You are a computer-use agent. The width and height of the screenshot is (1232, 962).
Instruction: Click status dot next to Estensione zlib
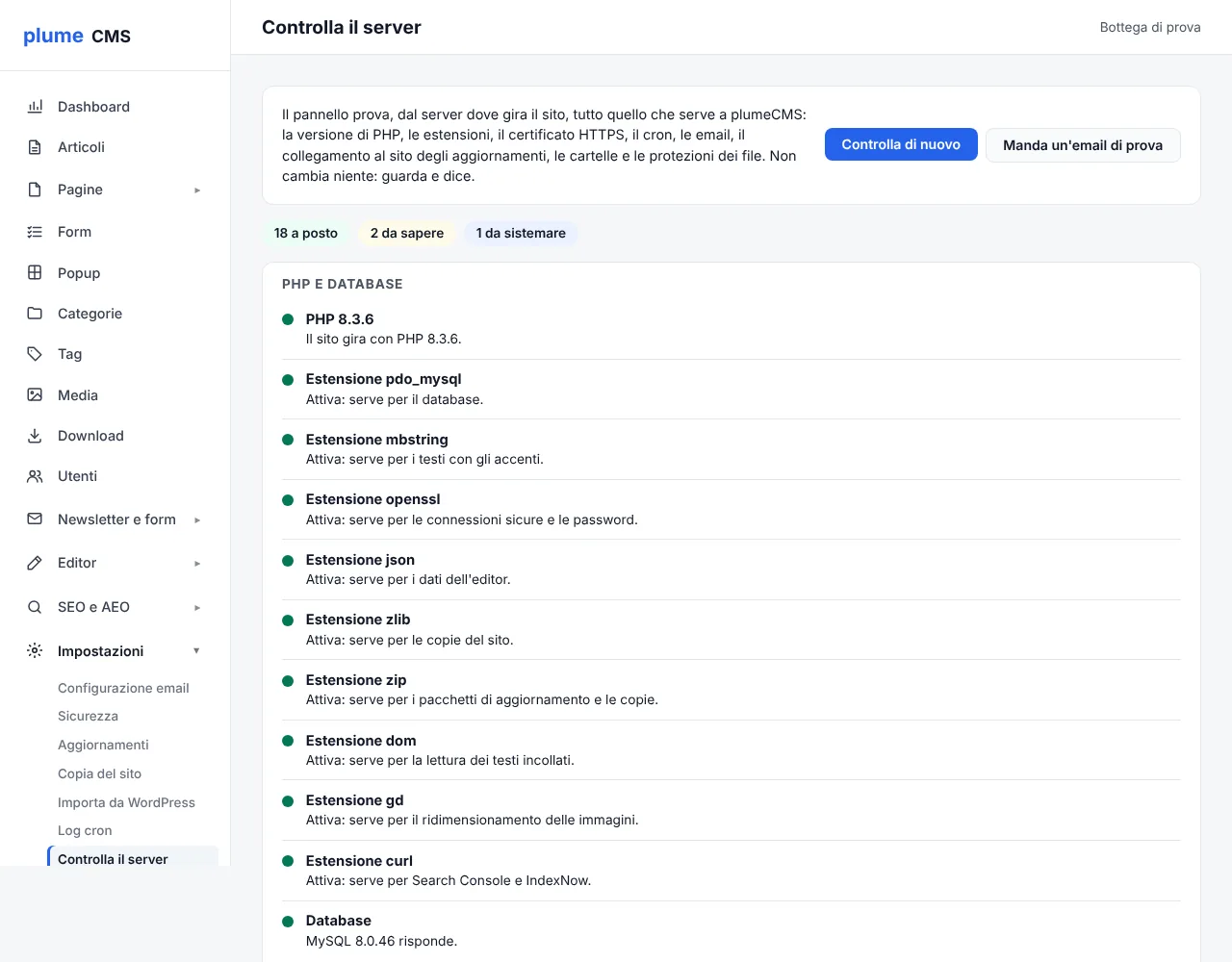[287, 620]
